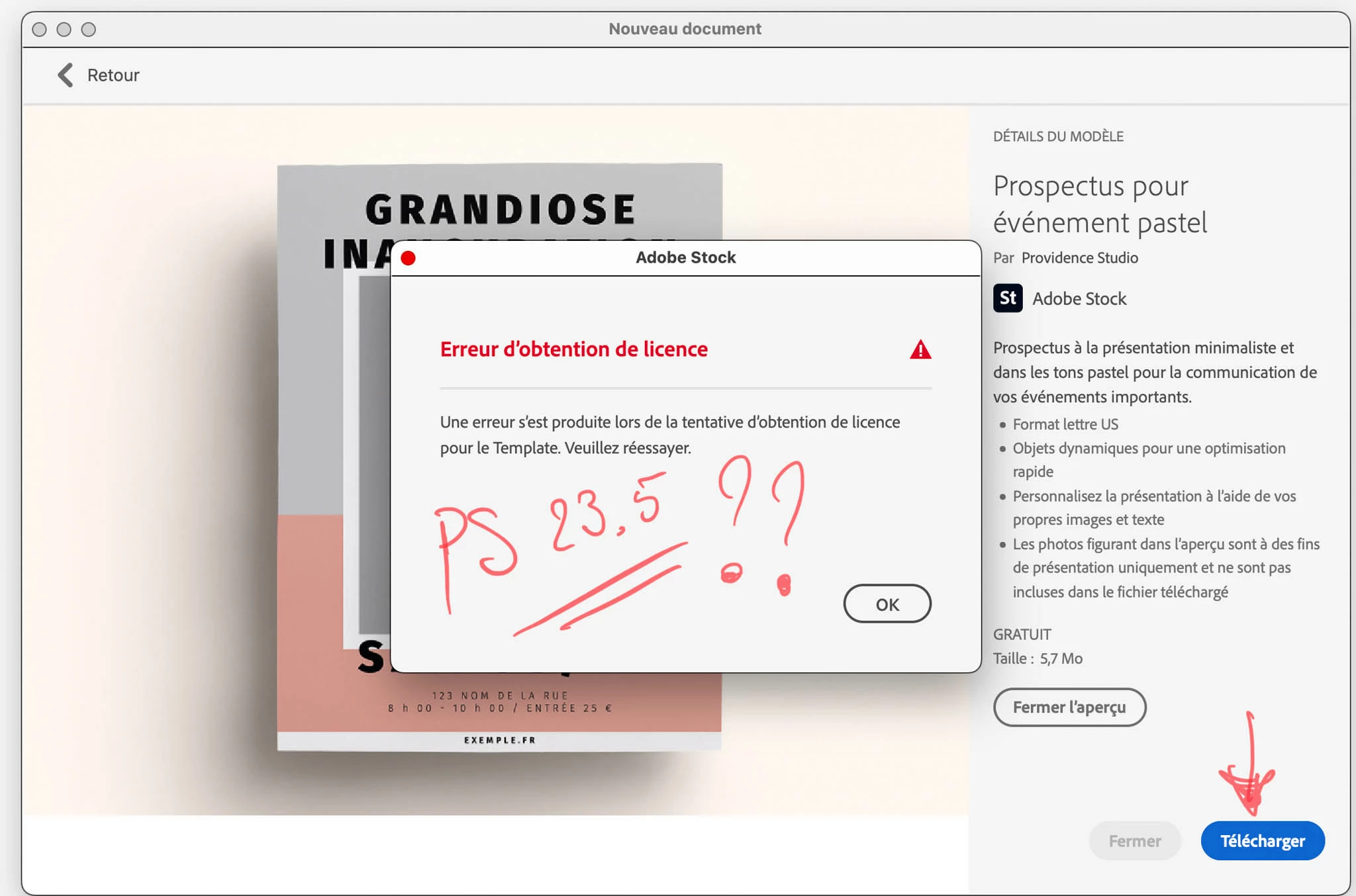The height and width of the screenshot is (896, 1356).
Task: Click the second grey window control button
Action: click(64, 30)
